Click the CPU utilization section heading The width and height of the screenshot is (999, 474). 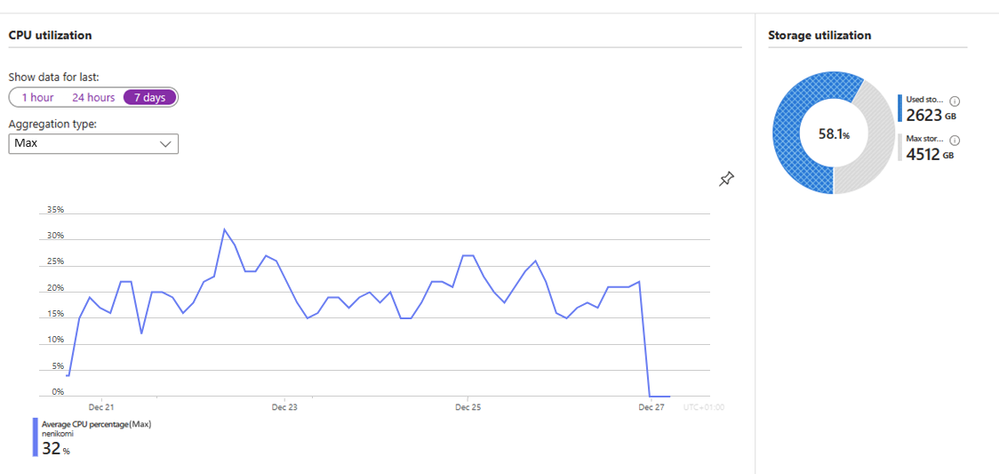[x=50, y=35]
